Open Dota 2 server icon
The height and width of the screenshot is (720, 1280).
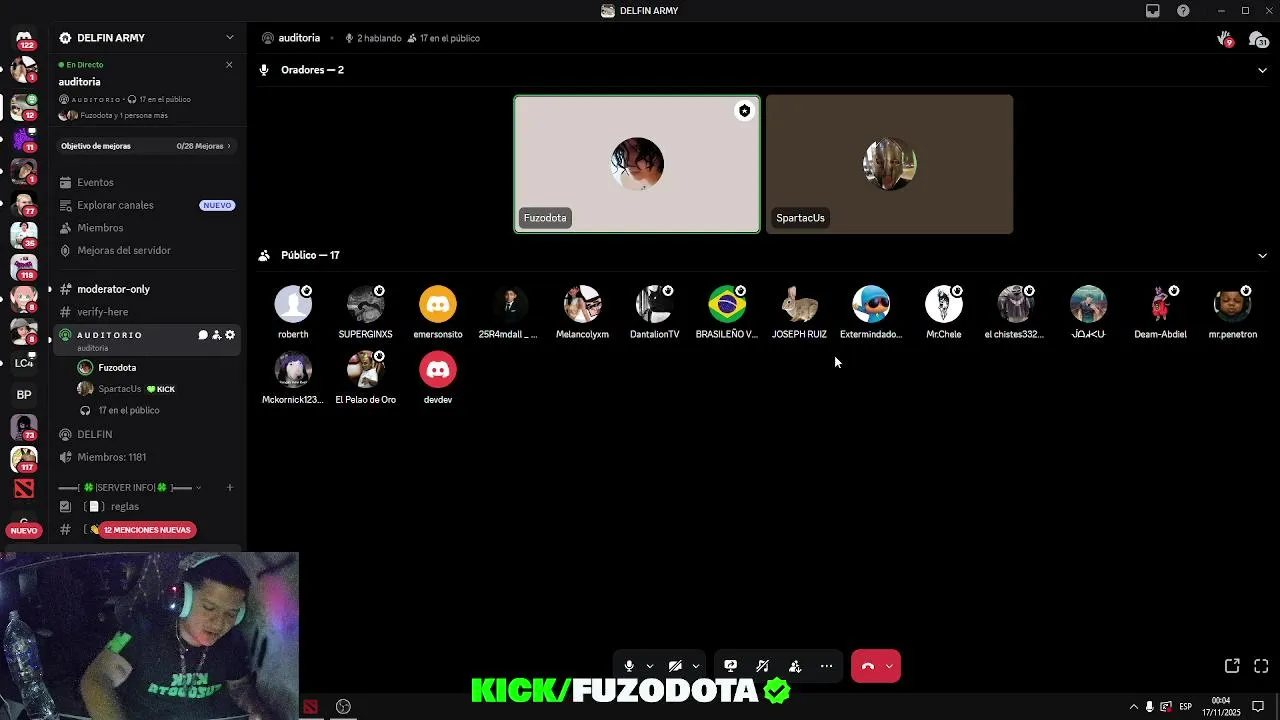24,488
